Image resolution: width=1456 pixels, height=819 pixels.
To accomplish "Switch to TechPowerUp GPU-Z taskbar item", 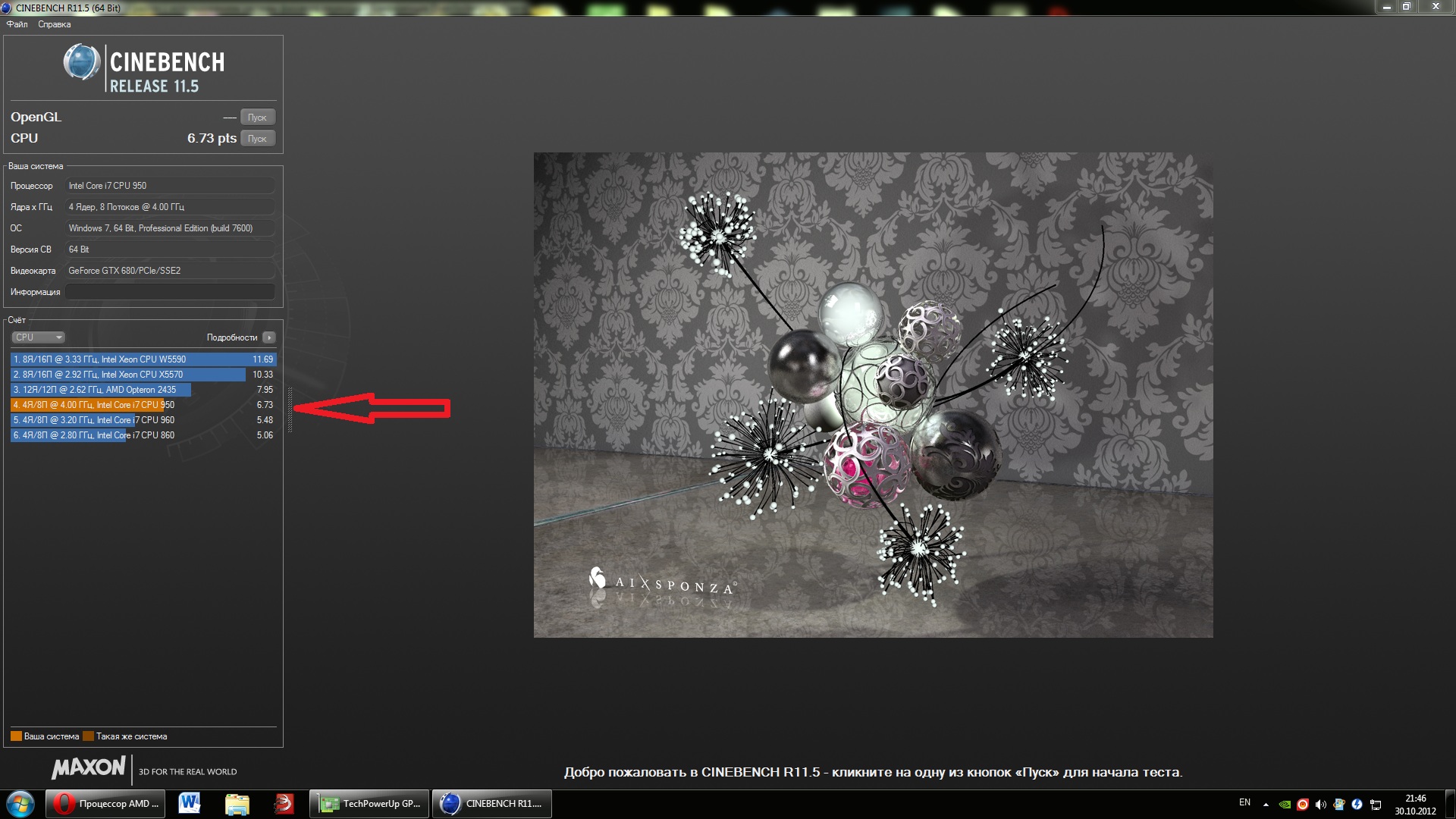I will pyautogui.click(x=369, y=804).
